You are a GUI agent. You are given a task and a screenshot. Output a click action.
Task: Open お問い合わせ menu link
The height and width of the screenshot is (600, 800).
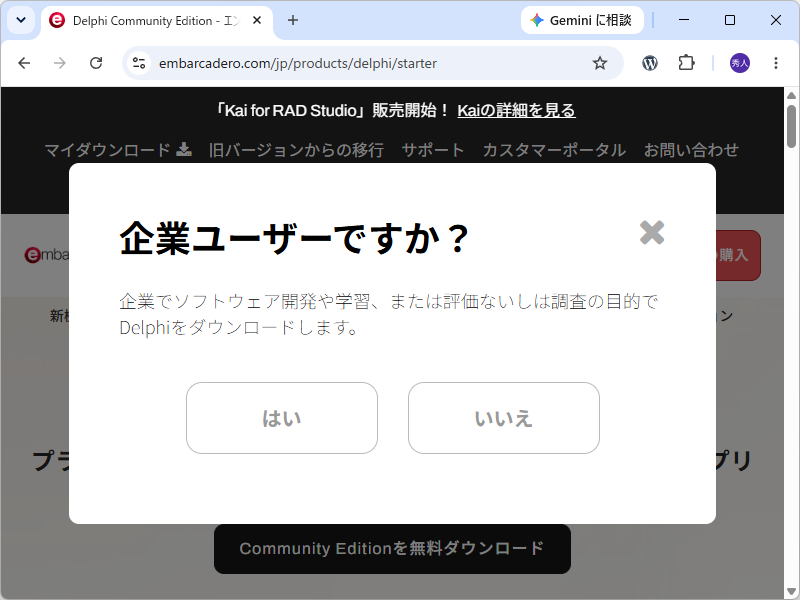click(x=691, y=150)
